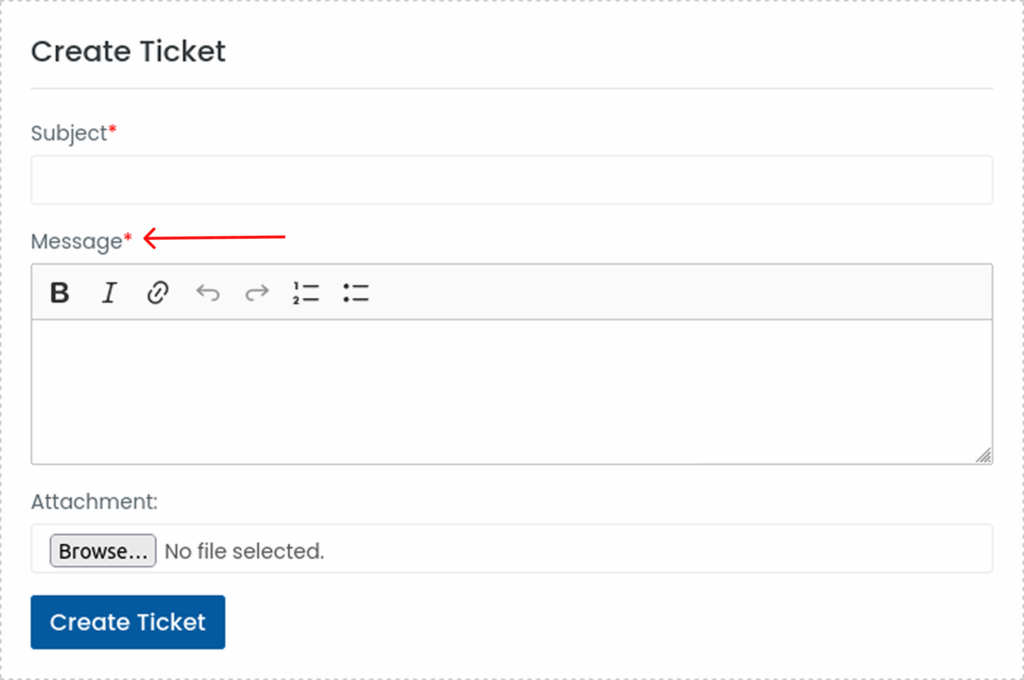Click the message editor resize handle

click(x=984, y=456)
